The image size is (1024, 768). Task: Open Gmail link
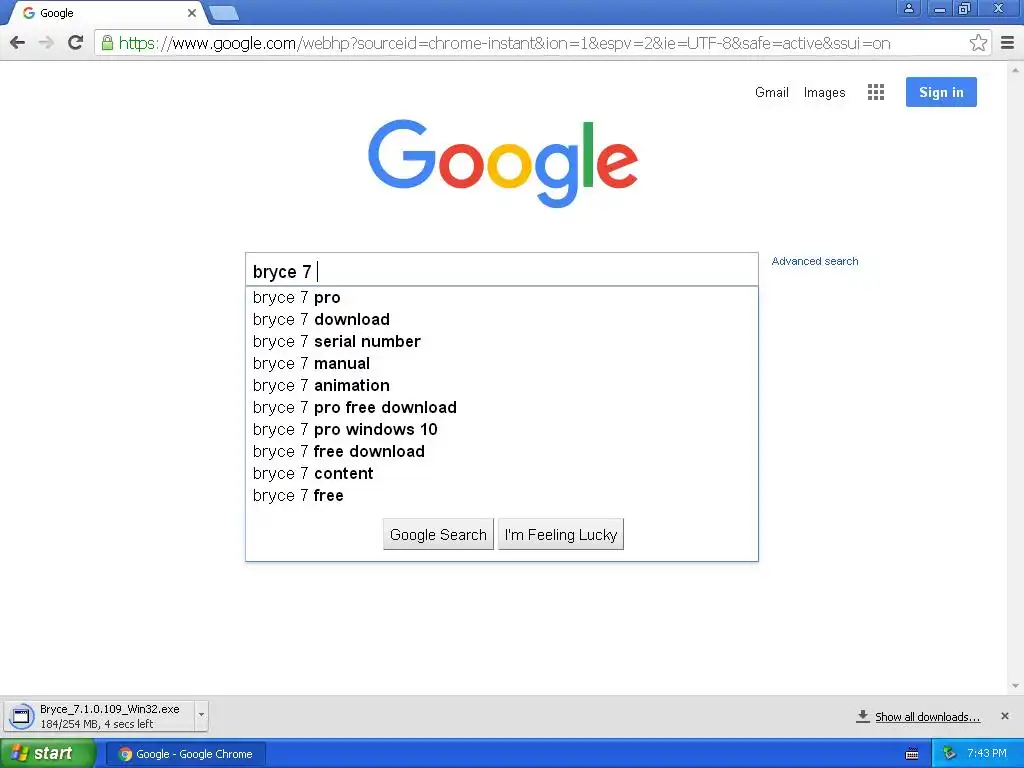[x=771, y=93]
